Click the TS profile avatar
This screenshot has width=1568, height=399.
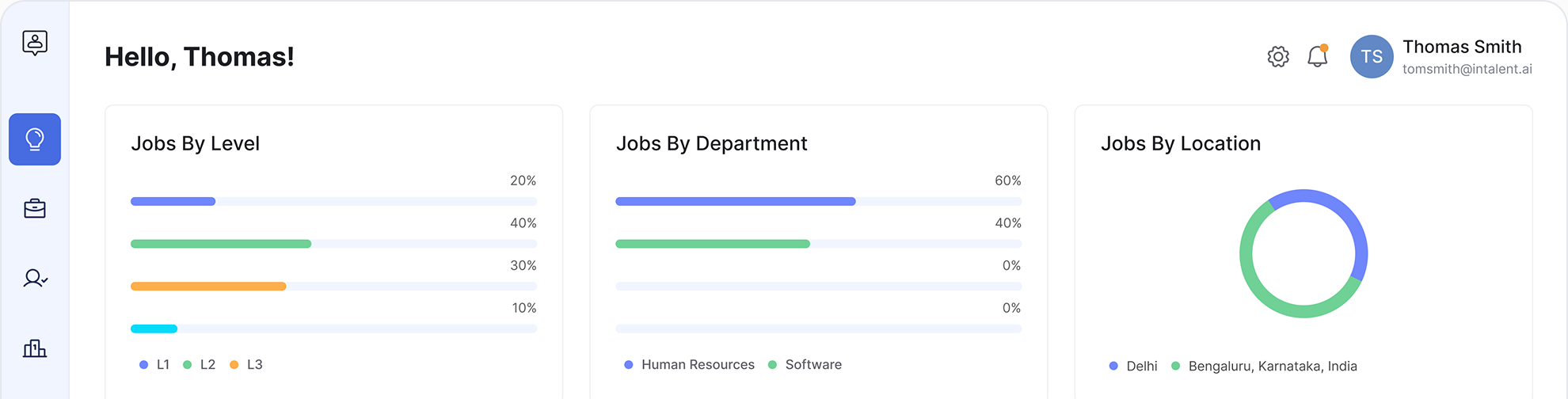[x=1372, y=56]
